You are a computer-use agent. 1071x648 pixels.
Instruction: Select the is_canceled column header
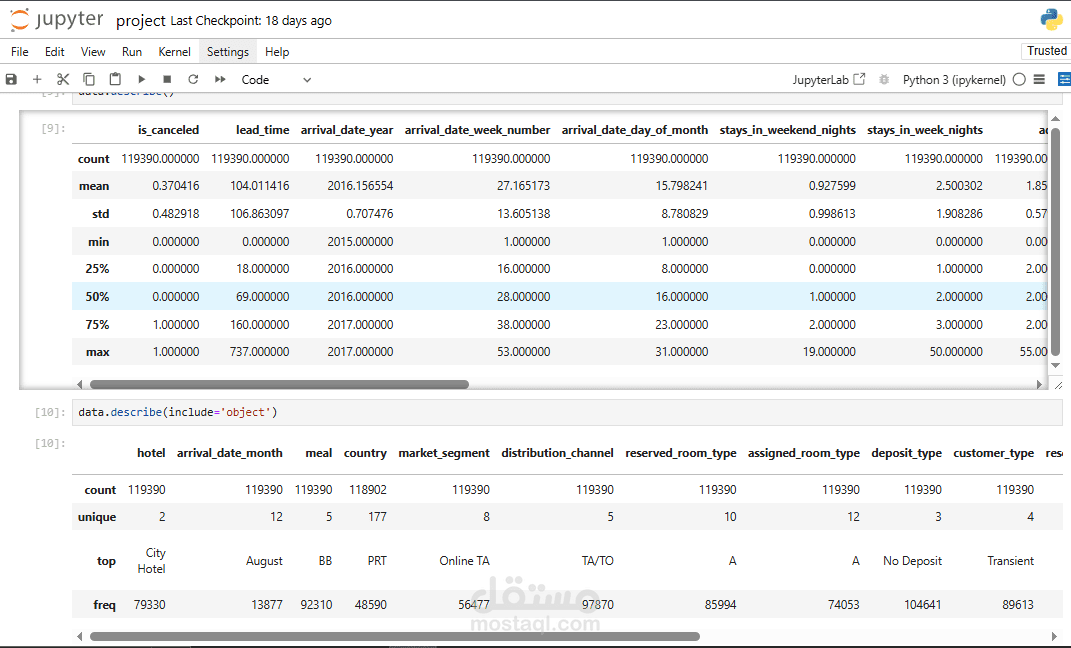168,130
